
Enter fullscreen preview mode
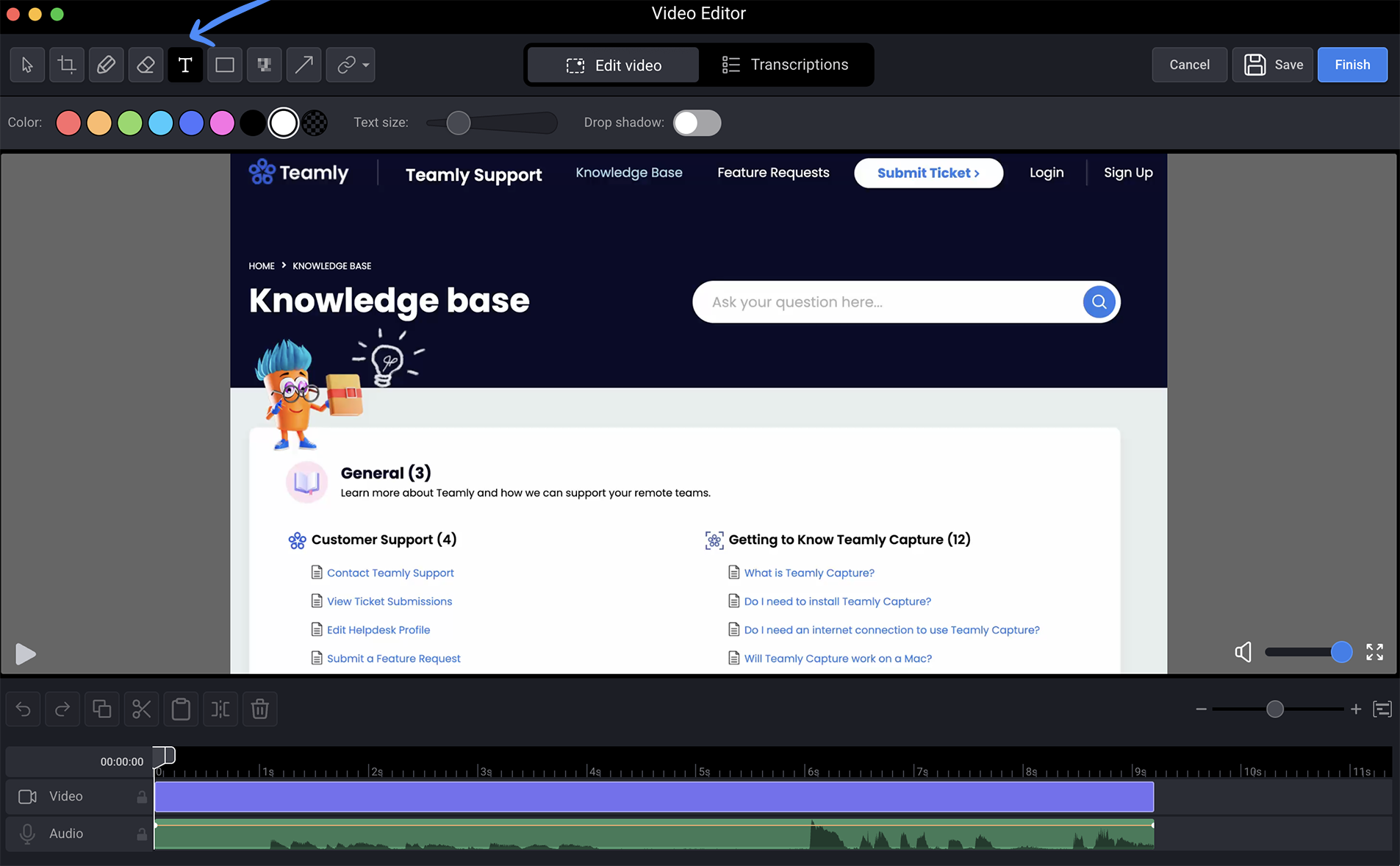coord(1374,652)
